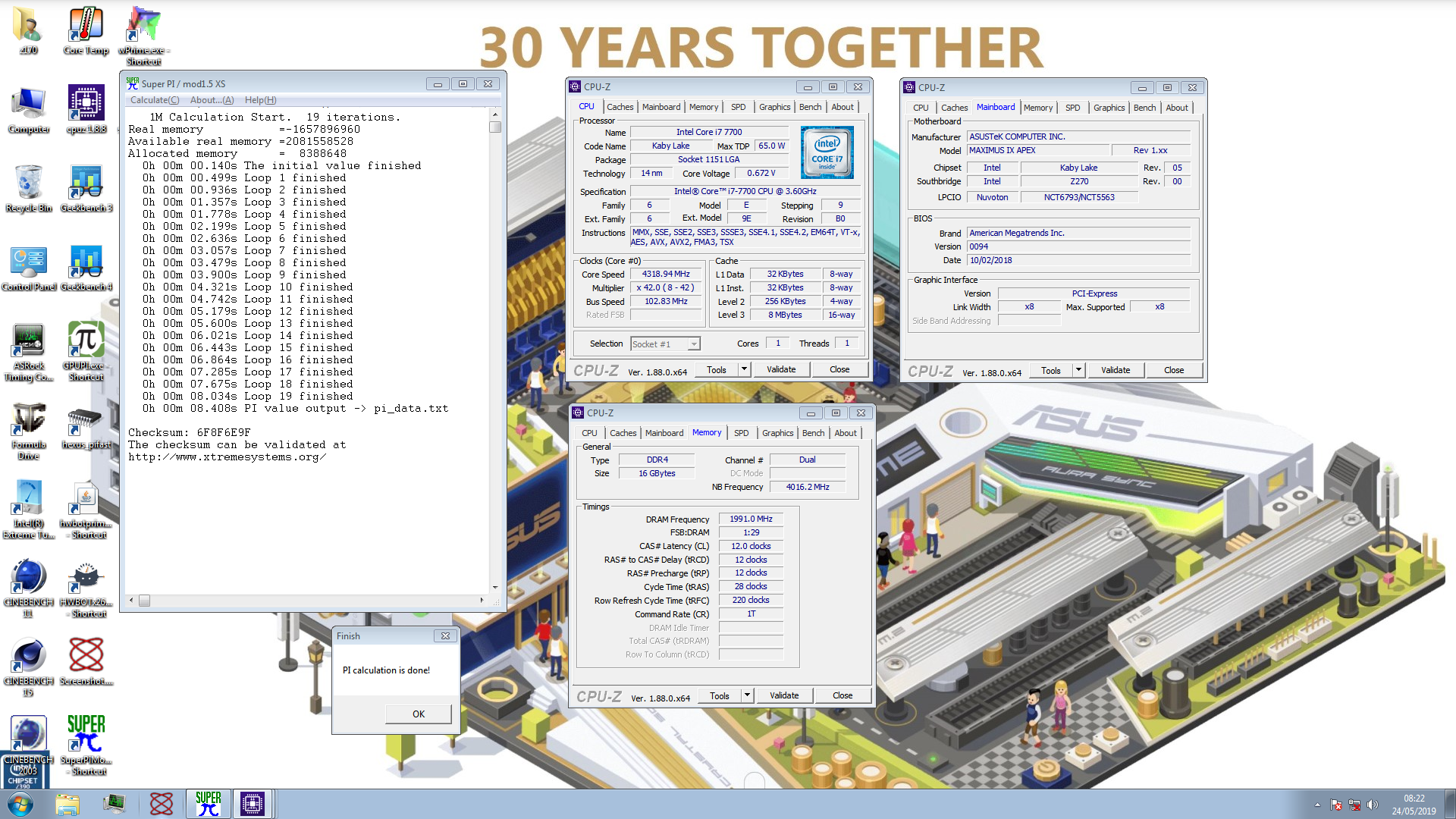Expand the Socket #1 selection dropdown

(693, 344)
